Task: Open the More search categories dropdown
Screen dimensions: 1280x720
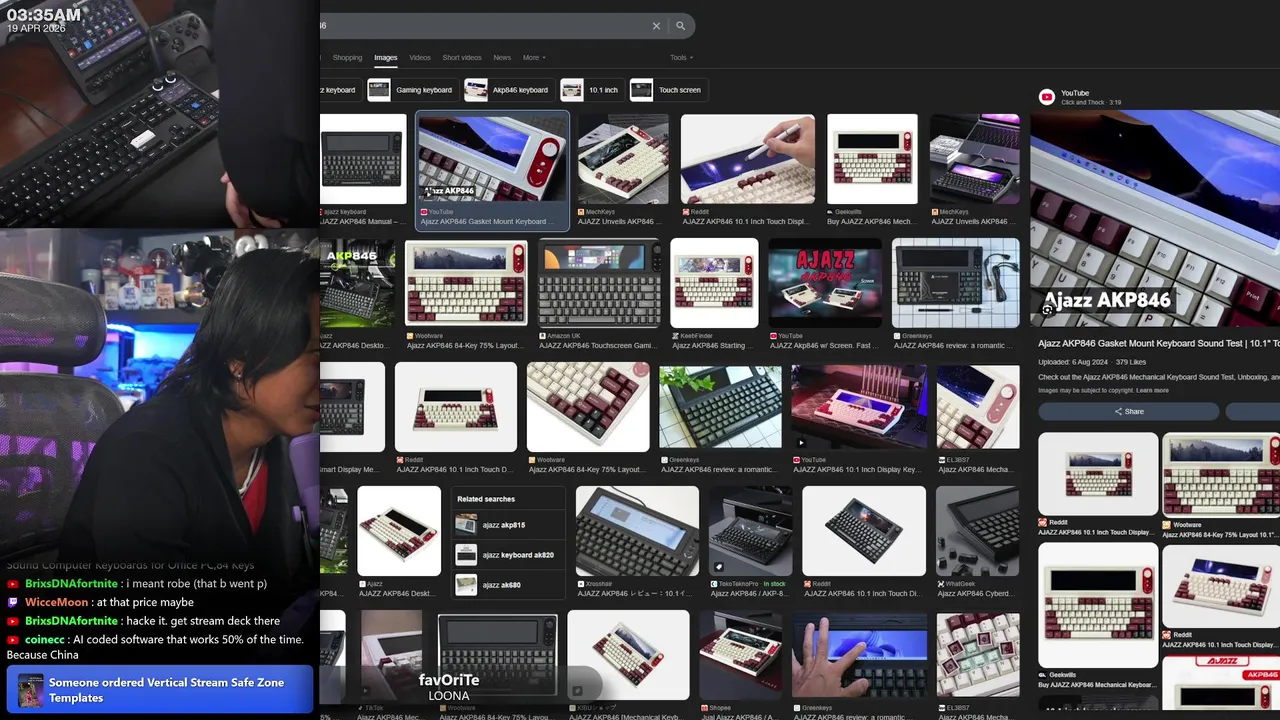Action: (534, 58)
